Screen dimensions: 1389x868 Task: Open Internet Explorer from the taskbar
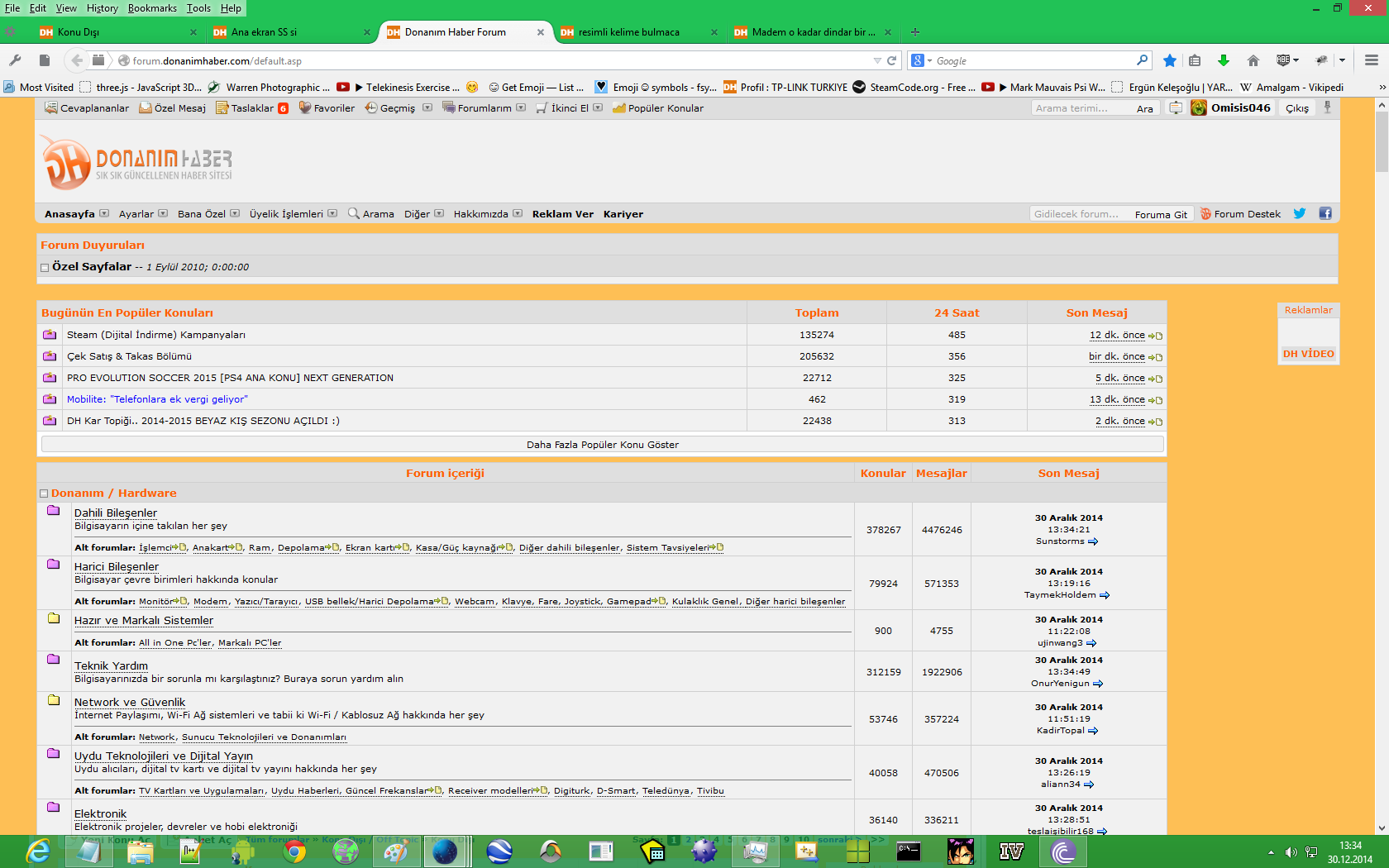(x=38, y=851)
